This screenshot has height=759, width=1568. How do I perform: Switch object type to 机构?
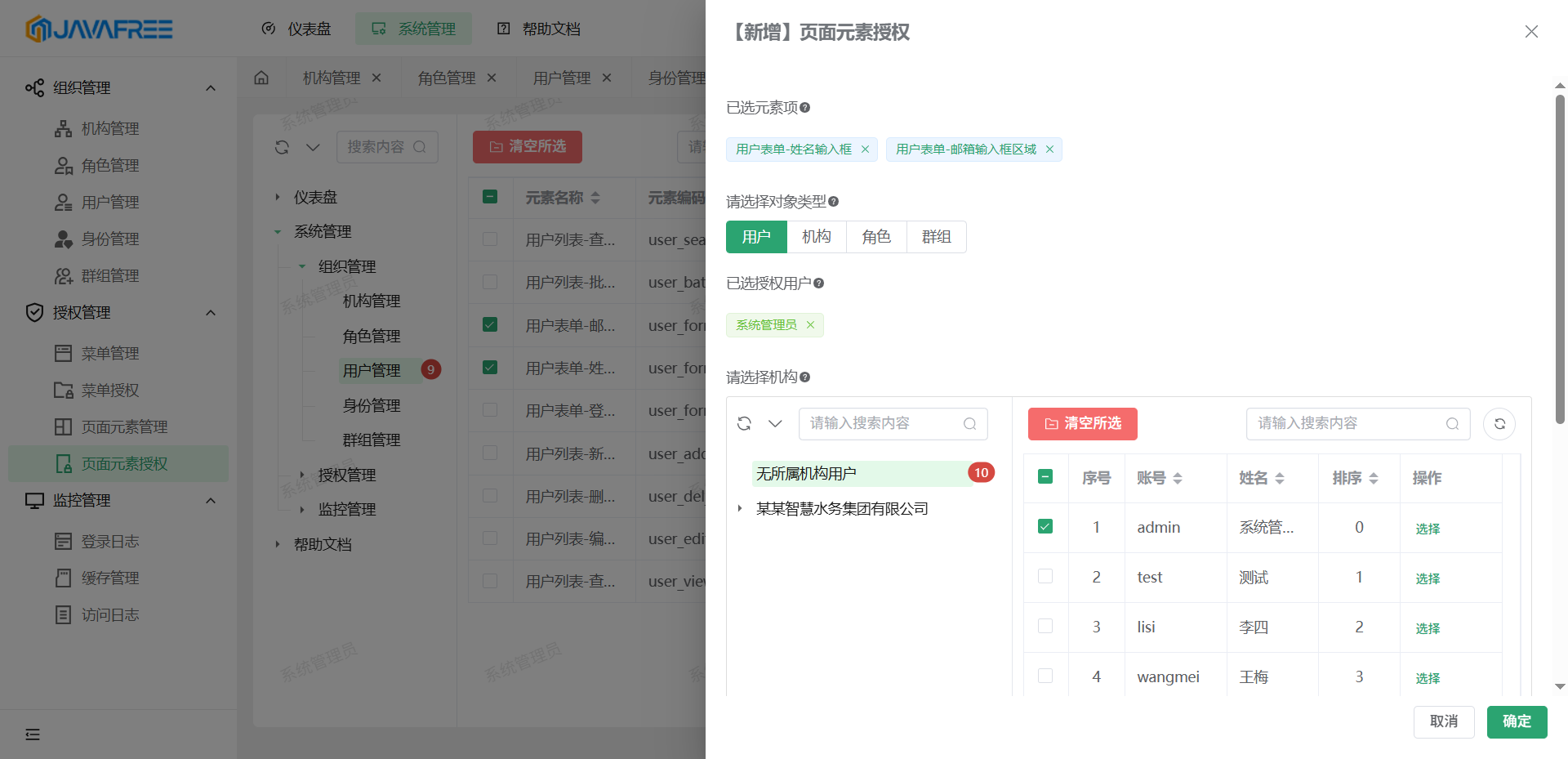coord(816,237)
